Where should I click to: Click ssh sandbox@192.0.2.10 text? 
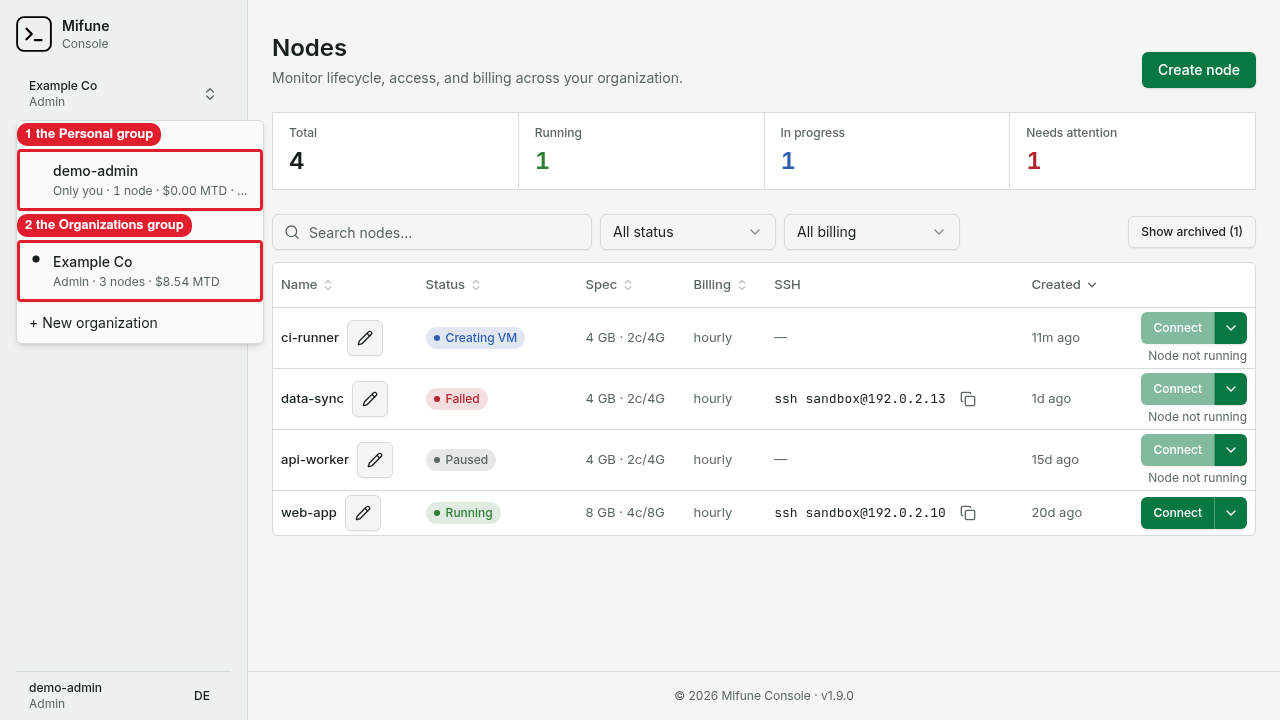(x=860, y=513)
